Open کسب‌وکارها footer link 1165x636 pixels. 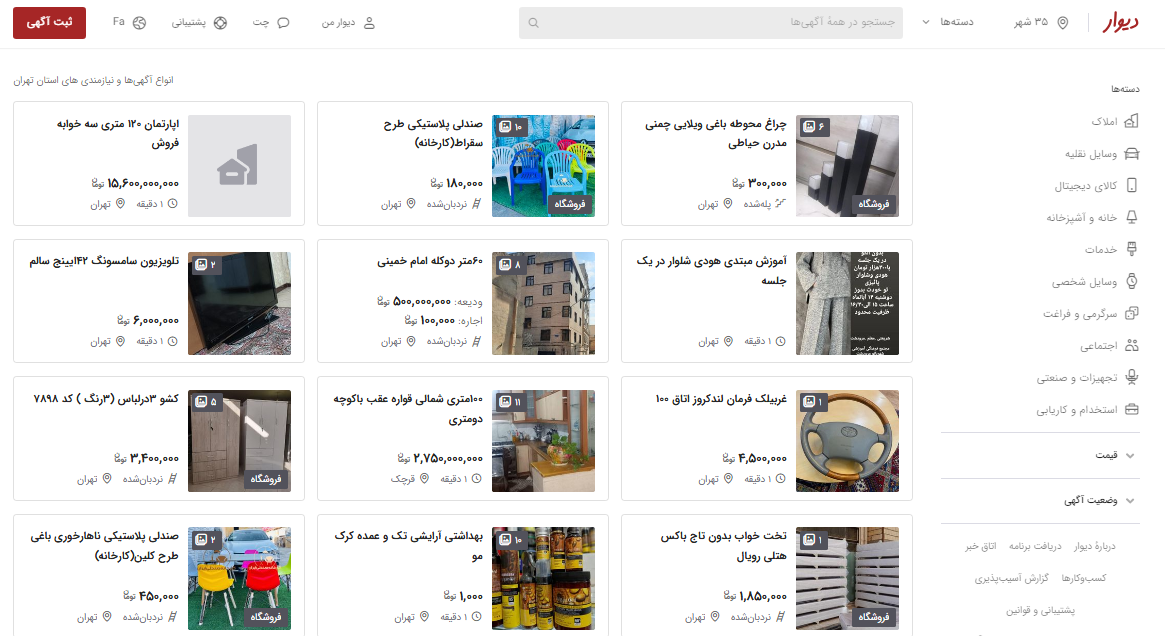click(1084, 578)
